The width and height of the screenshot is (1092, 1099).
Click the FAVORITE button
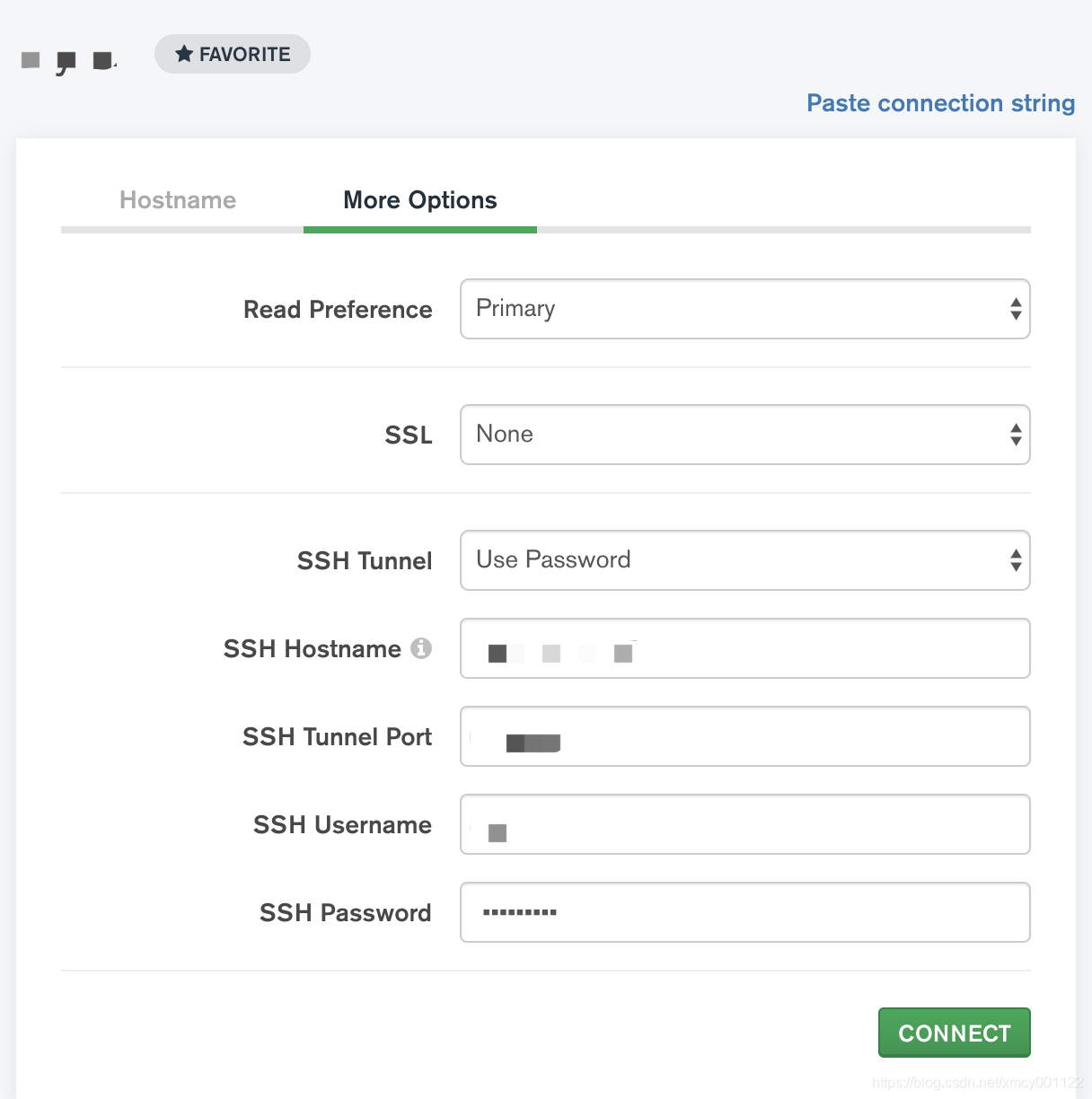233,54
